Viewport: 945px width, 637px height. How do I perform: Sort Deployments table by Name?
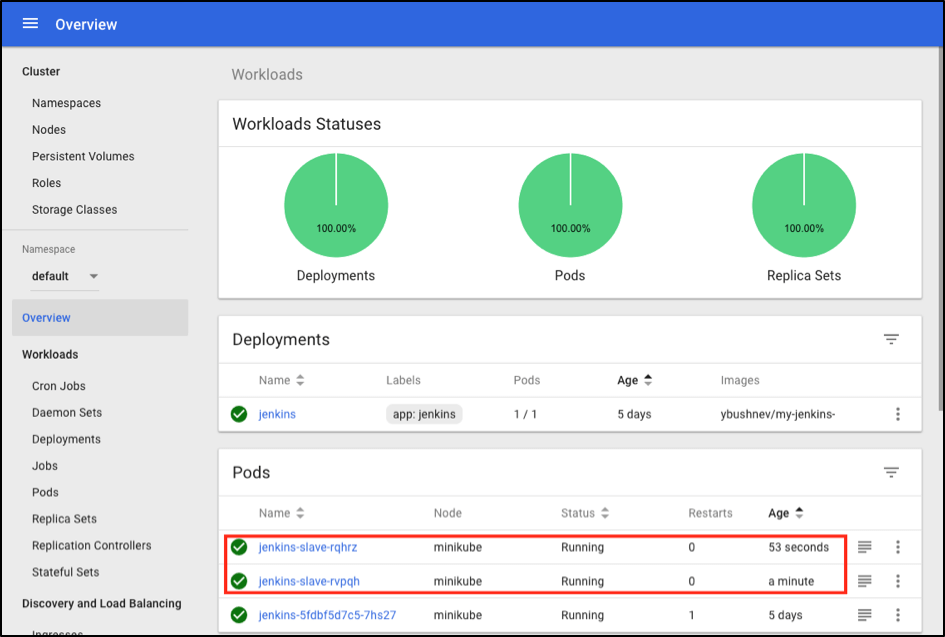pyautogui.click(x=281, y=380)
